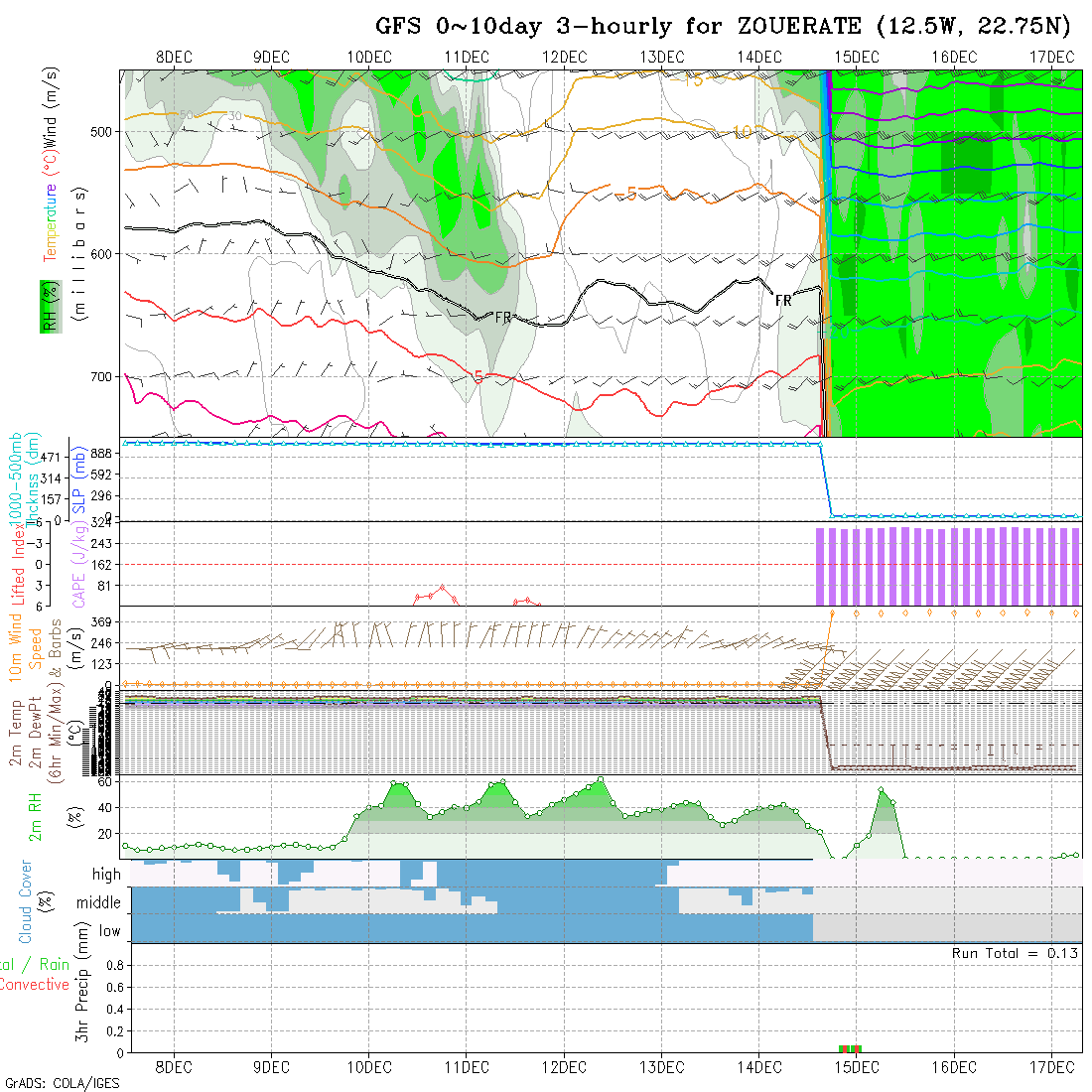Select 11DEC marker on the top axis
1092x1092 pixels.
coord(467,57)
